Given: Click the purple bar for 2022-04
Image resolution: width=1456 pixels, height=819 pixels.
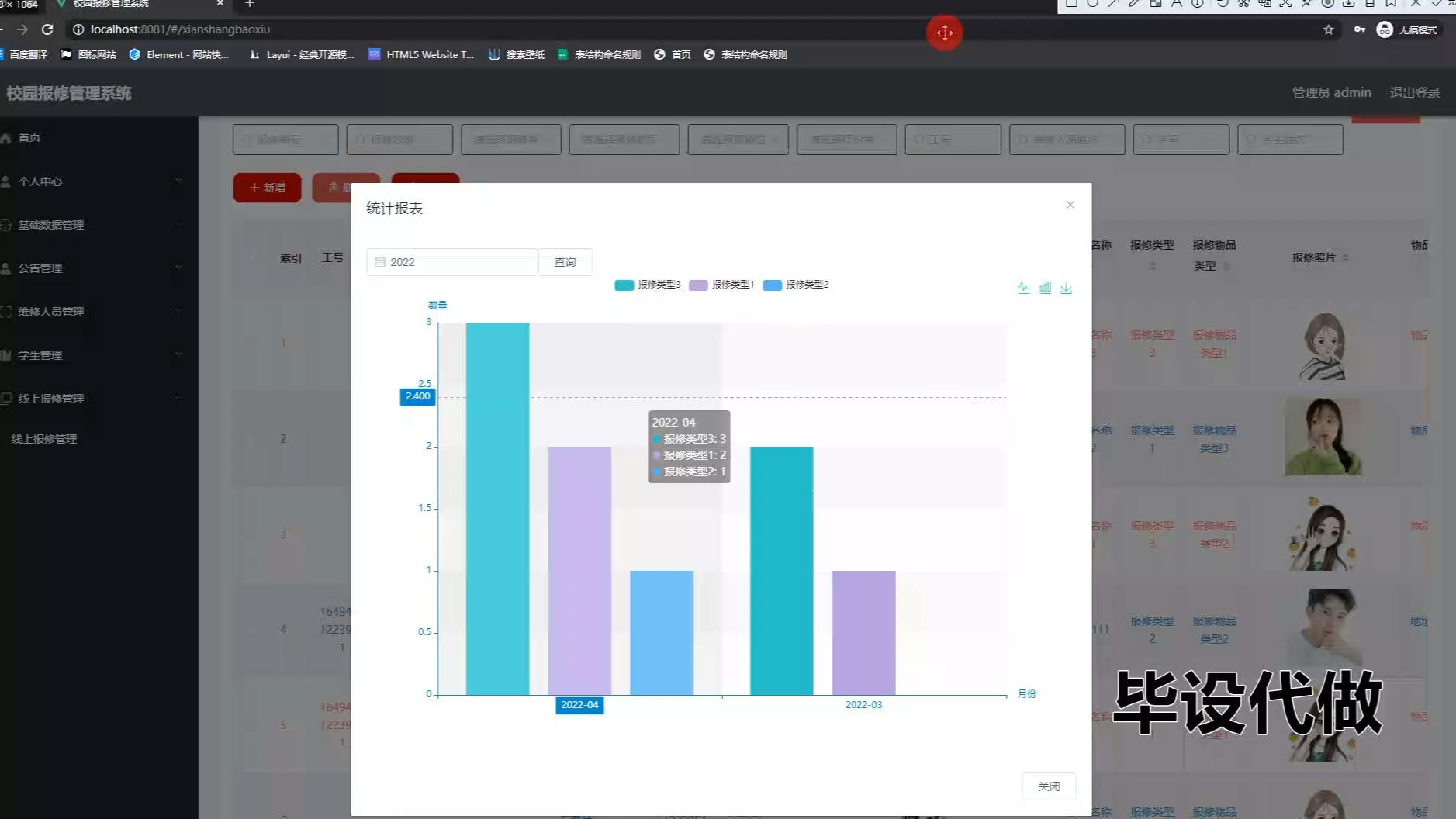Looking at the screenshot, I should pos(579,570).
